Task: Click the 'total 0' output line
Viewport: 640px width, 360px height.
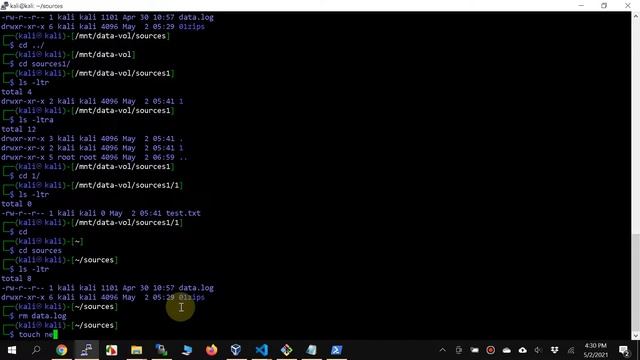Action: 16,204
